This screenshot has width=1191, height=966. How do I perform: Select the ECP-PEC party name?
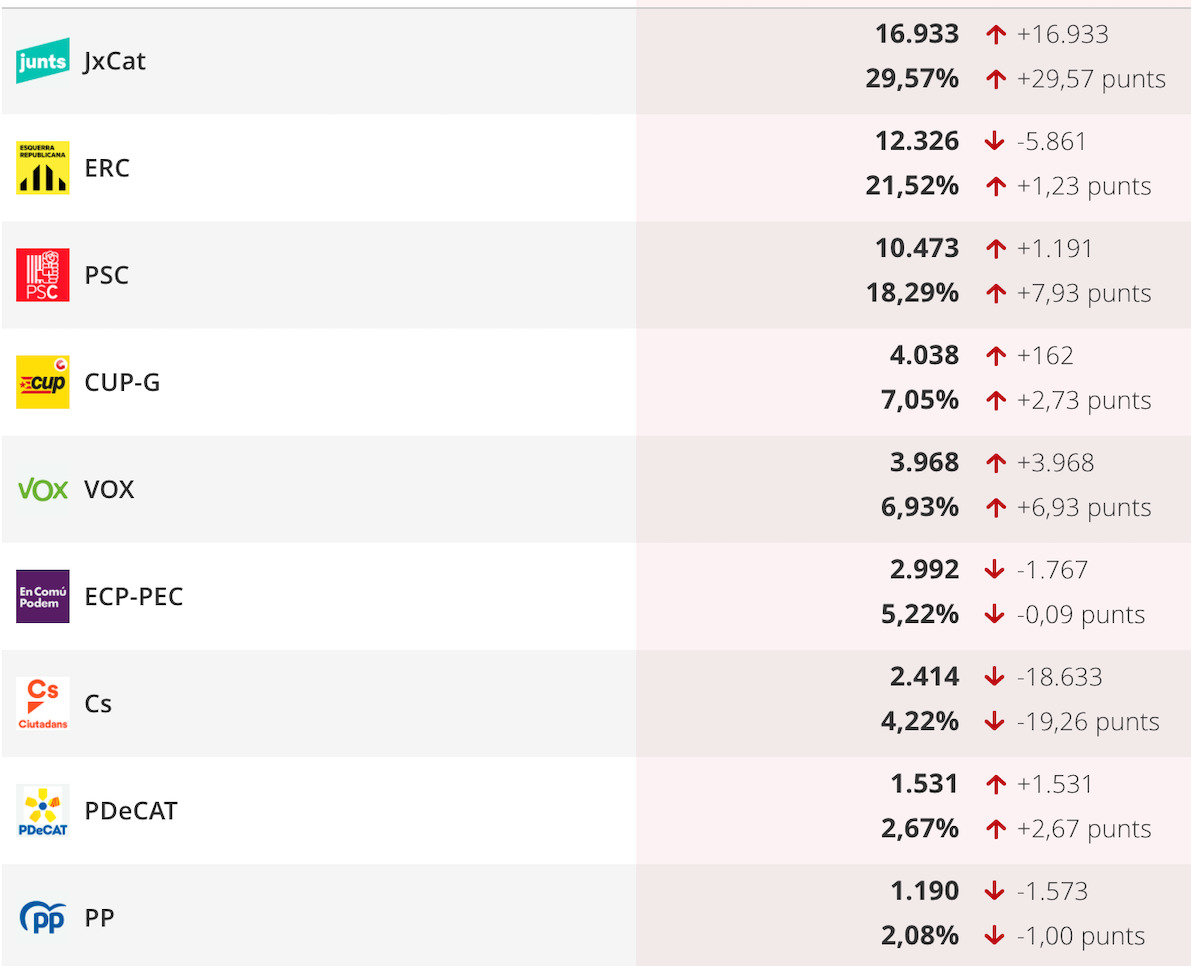[x=134, y=597]
